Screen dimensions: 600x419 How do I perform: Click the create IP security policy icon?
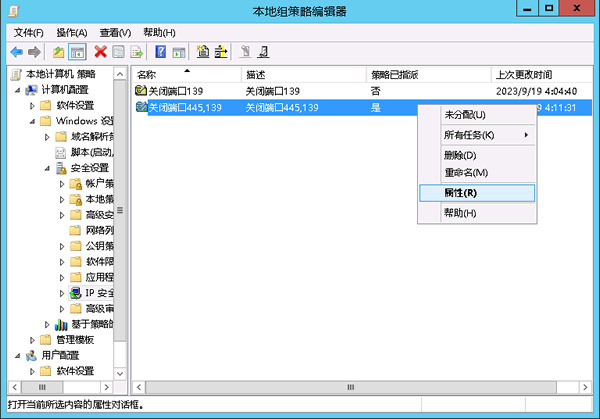[203, 52]
